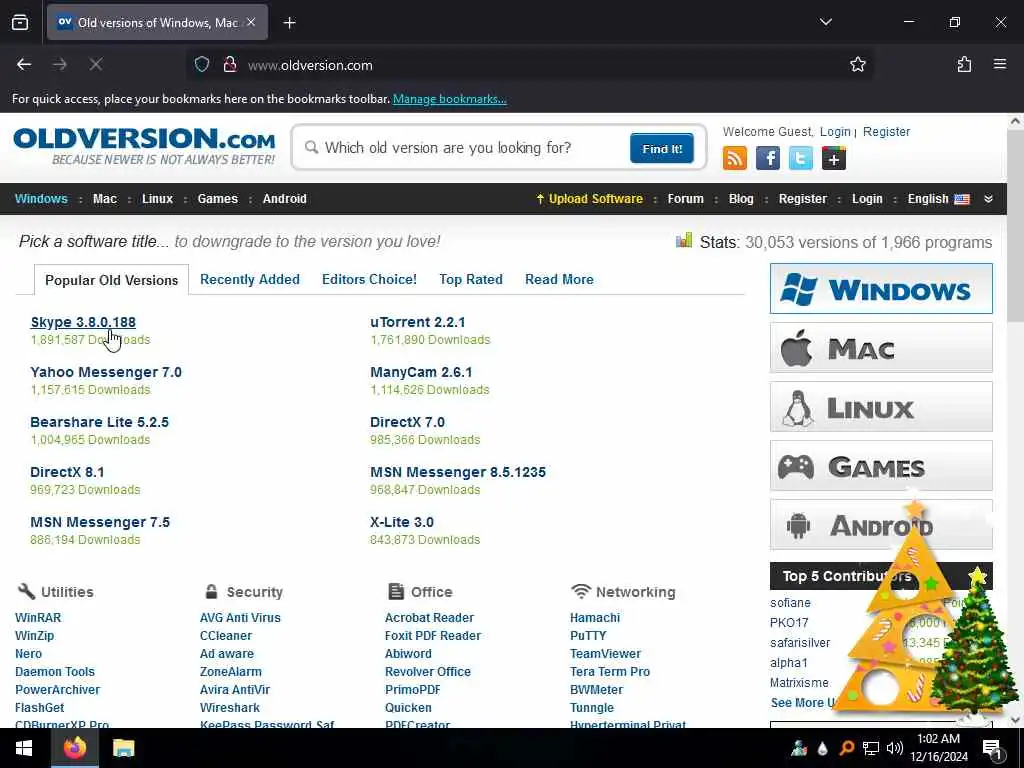Click the taskbar network icon

tap(871, 748)
